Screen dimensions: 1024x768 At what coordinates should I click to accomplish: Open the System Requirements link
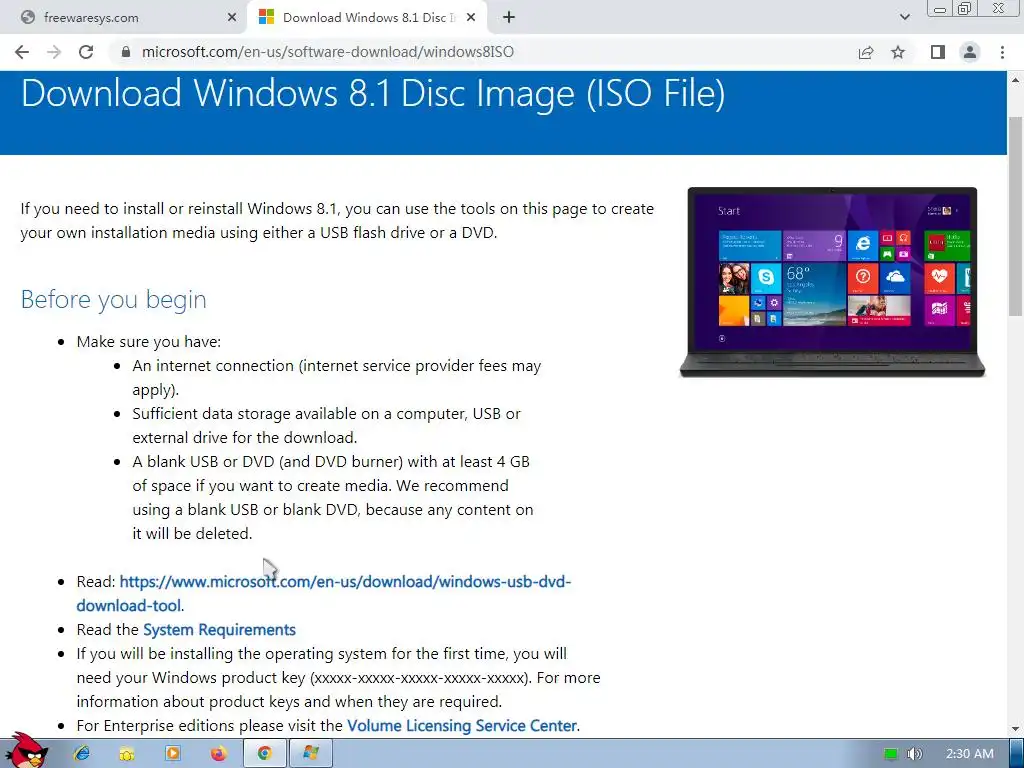point(219,630)
